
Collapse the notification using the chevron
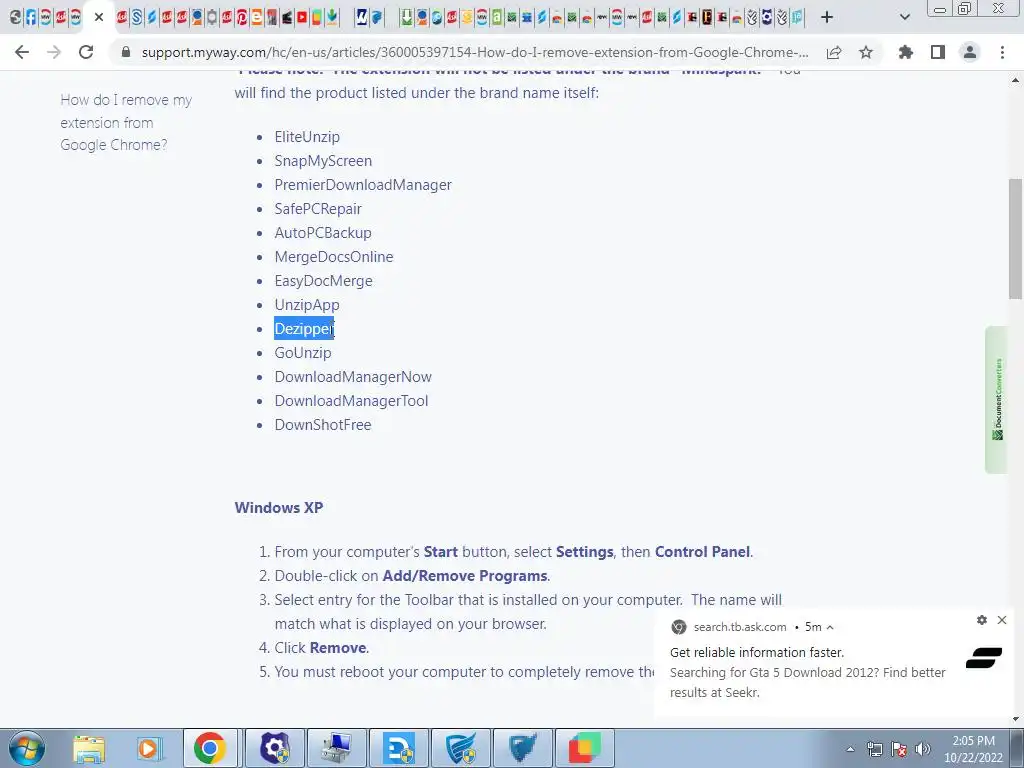(x=830, y=627)
